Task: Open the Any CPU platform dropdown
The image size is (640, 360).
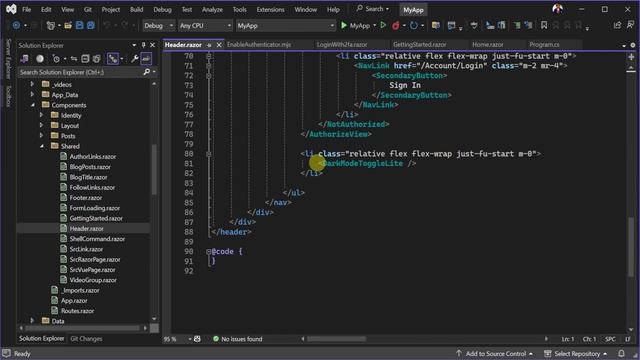Action: (x=205, y=26)
